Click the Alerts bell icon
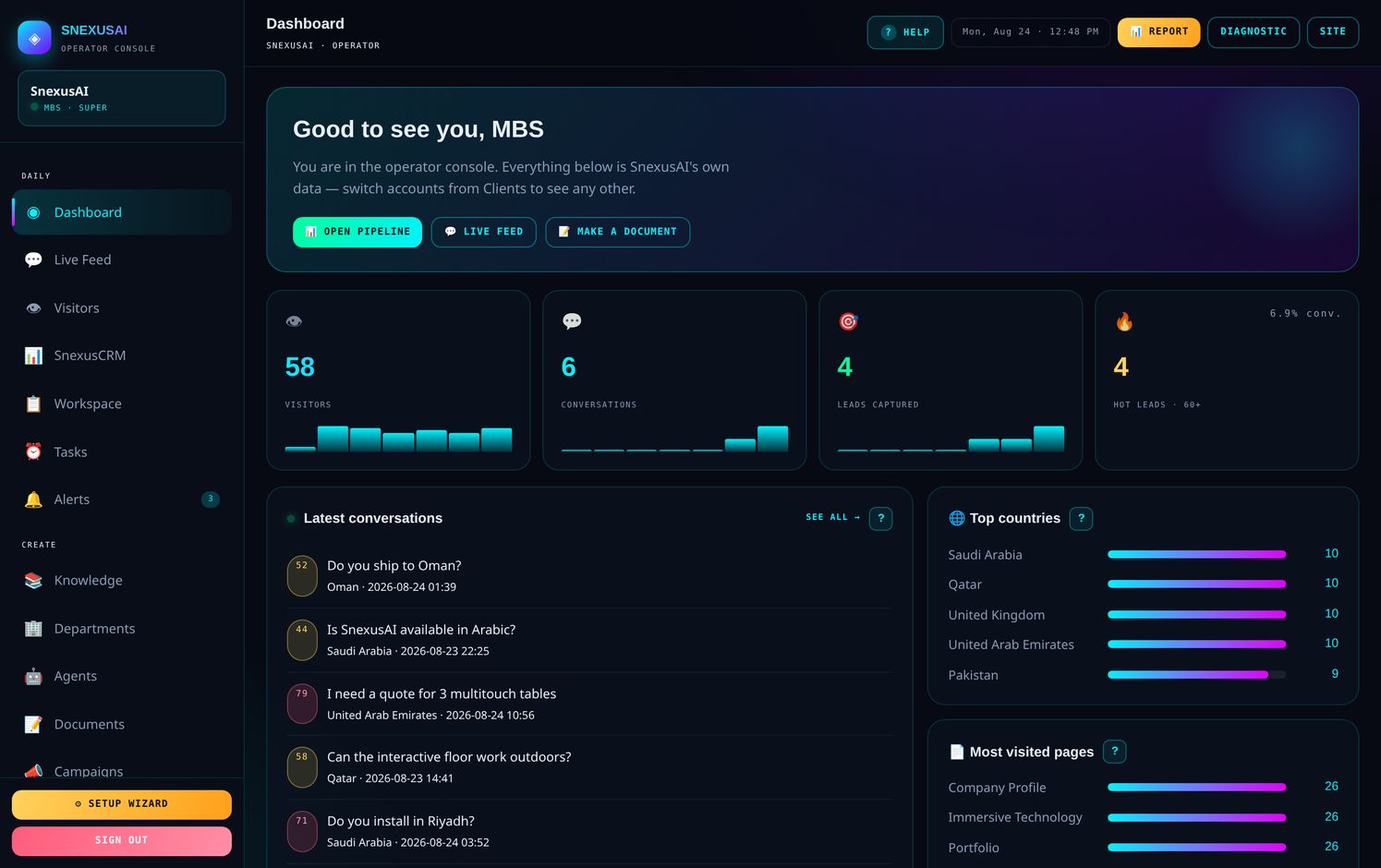 [33, 500]
